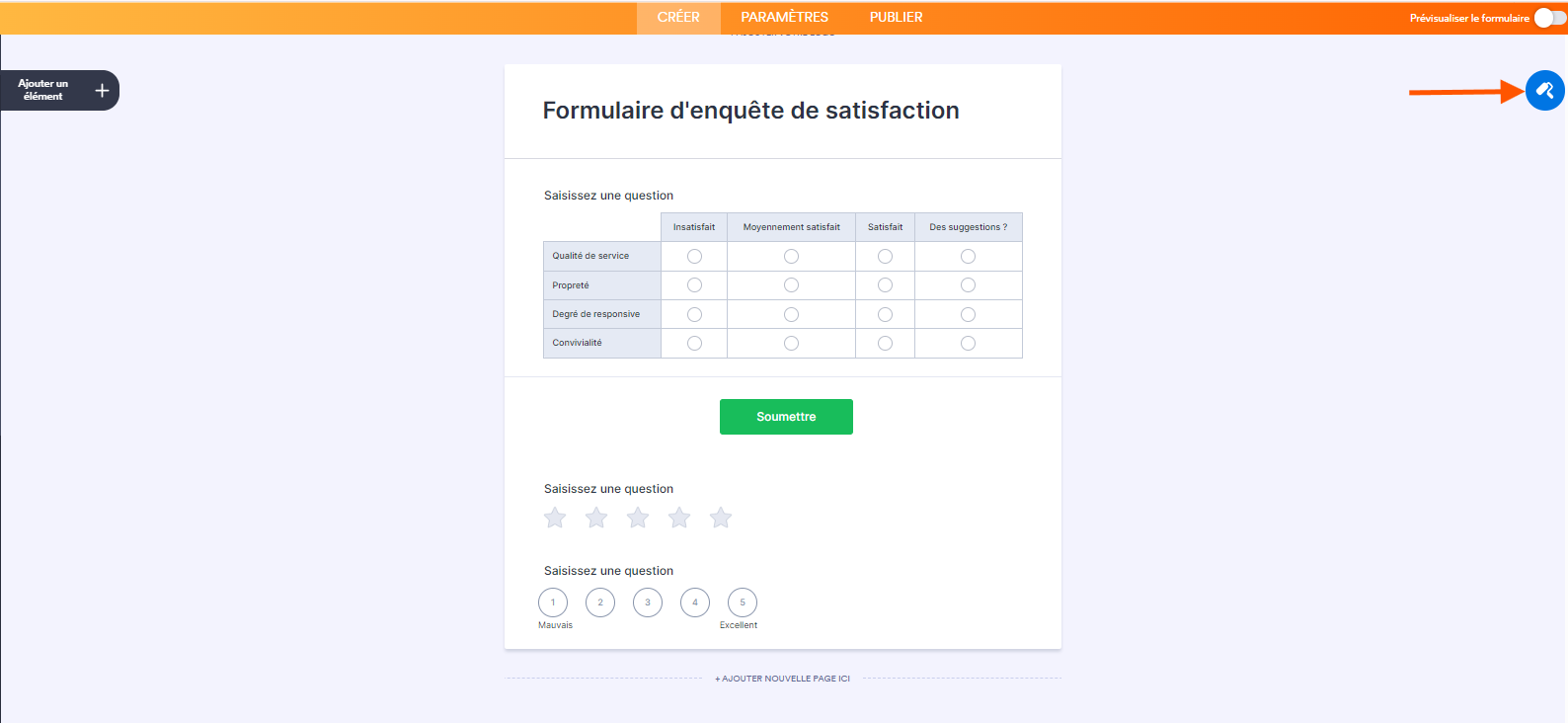Give five stars on the star rating
The width and height of the screenshot is (1568, 723).
720,517
